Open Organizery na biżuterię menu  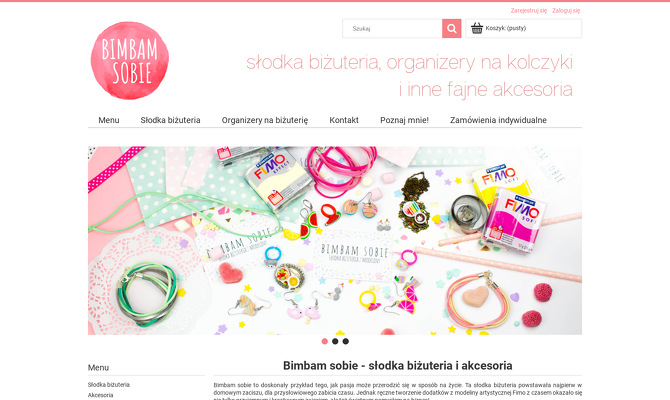pyautogui.click(x=265, y=120)
